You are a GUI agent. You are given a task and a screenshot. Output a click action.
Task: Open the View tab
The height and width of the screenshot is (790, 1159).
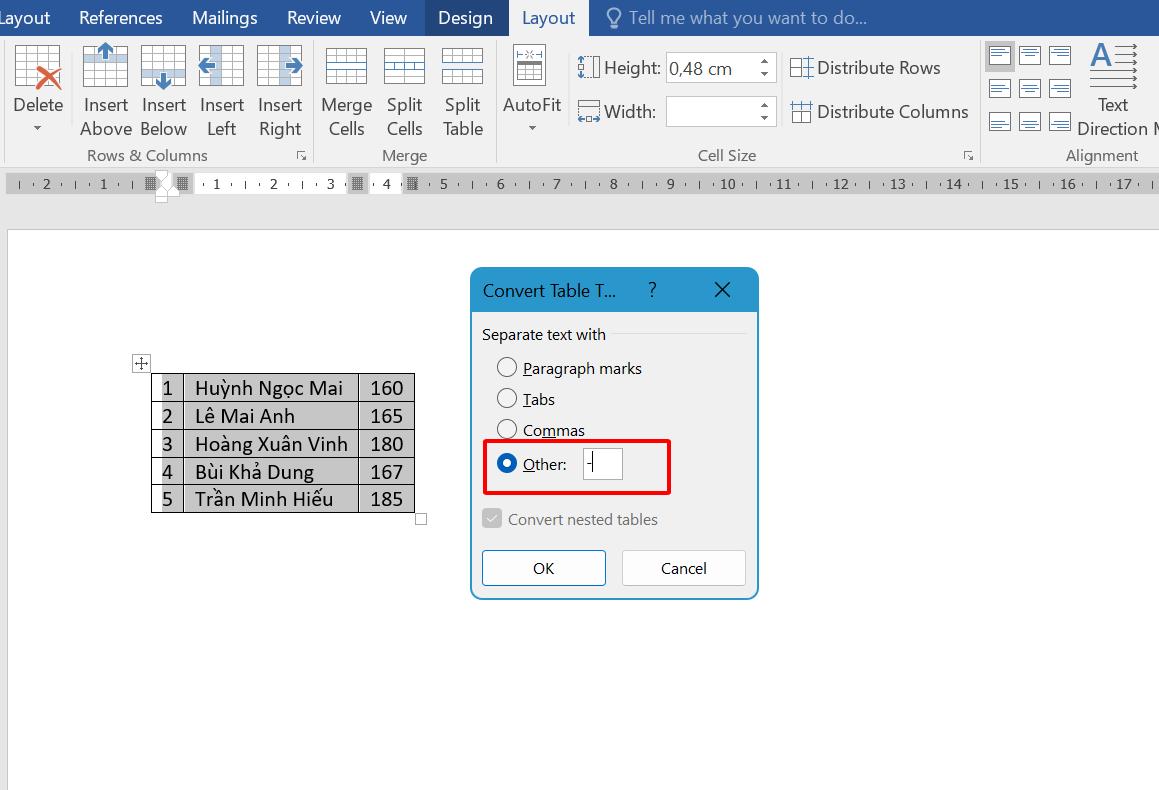pyautogui.click(x=388, y=18)
